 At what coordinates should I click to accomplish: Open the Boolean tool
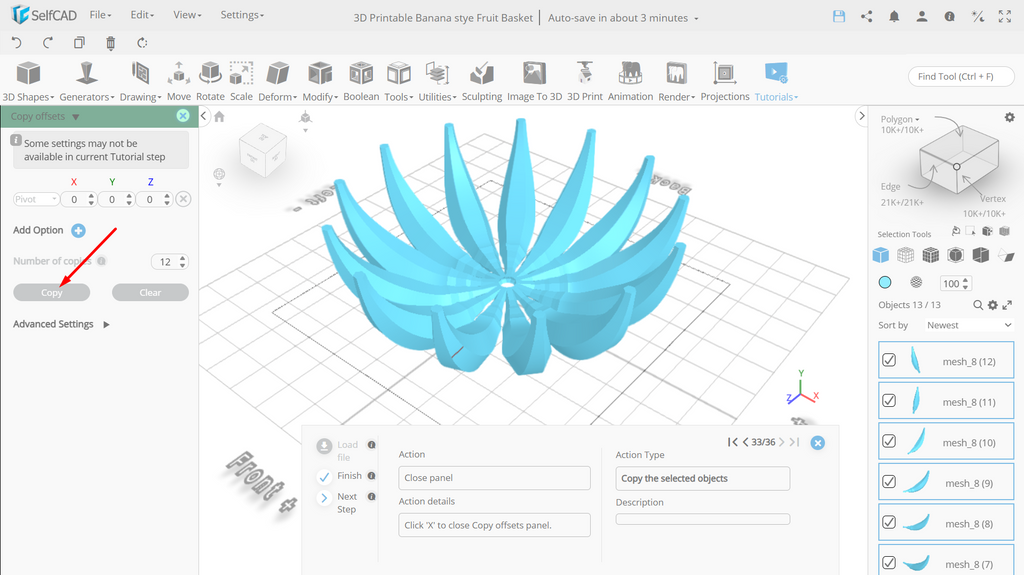[361, 81]
